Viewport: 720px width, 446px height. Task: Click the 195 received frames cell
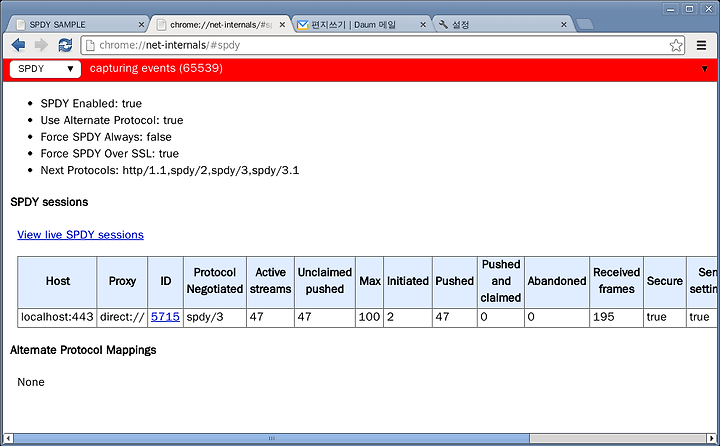point(617,317)
